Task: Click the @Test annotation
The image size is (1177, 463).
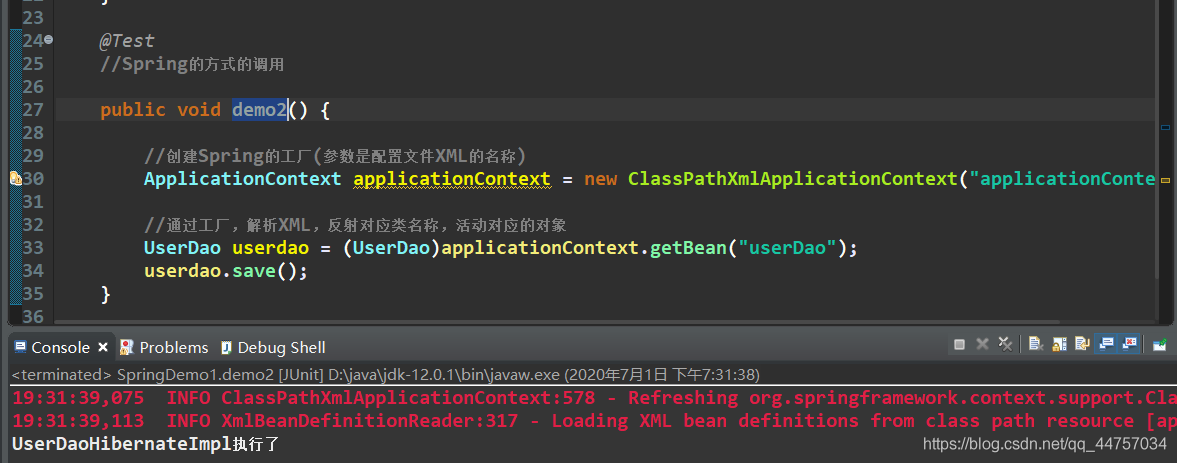Action: tap(127, 41)
